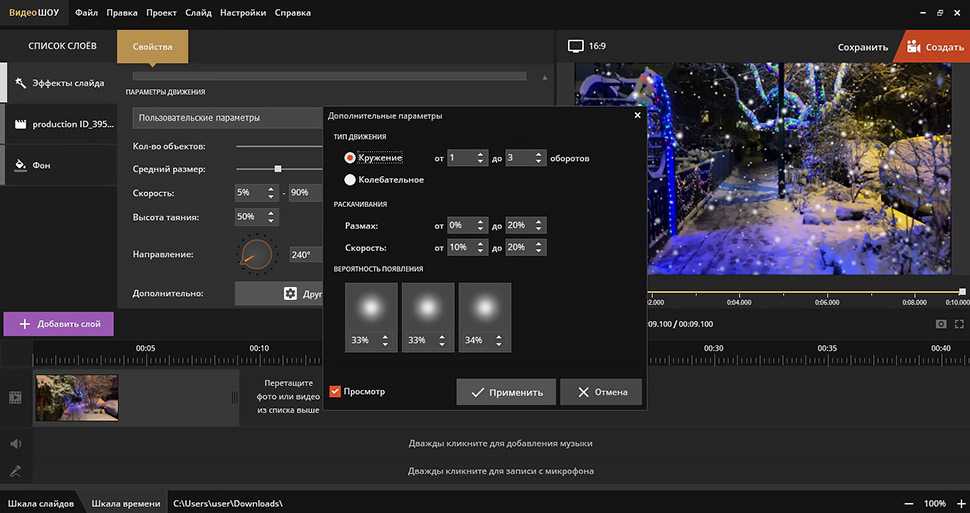Click the Средний размер slider handle

[278, 169]
